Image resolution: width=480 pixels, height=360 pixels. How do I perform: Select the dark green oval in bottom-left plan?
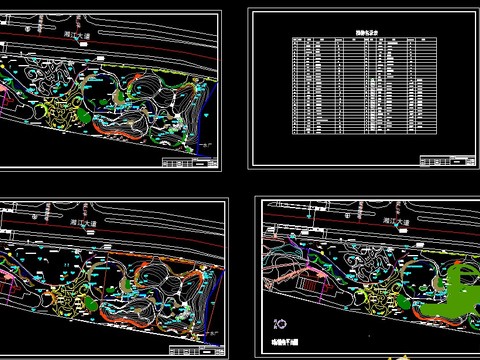point(91,303)
